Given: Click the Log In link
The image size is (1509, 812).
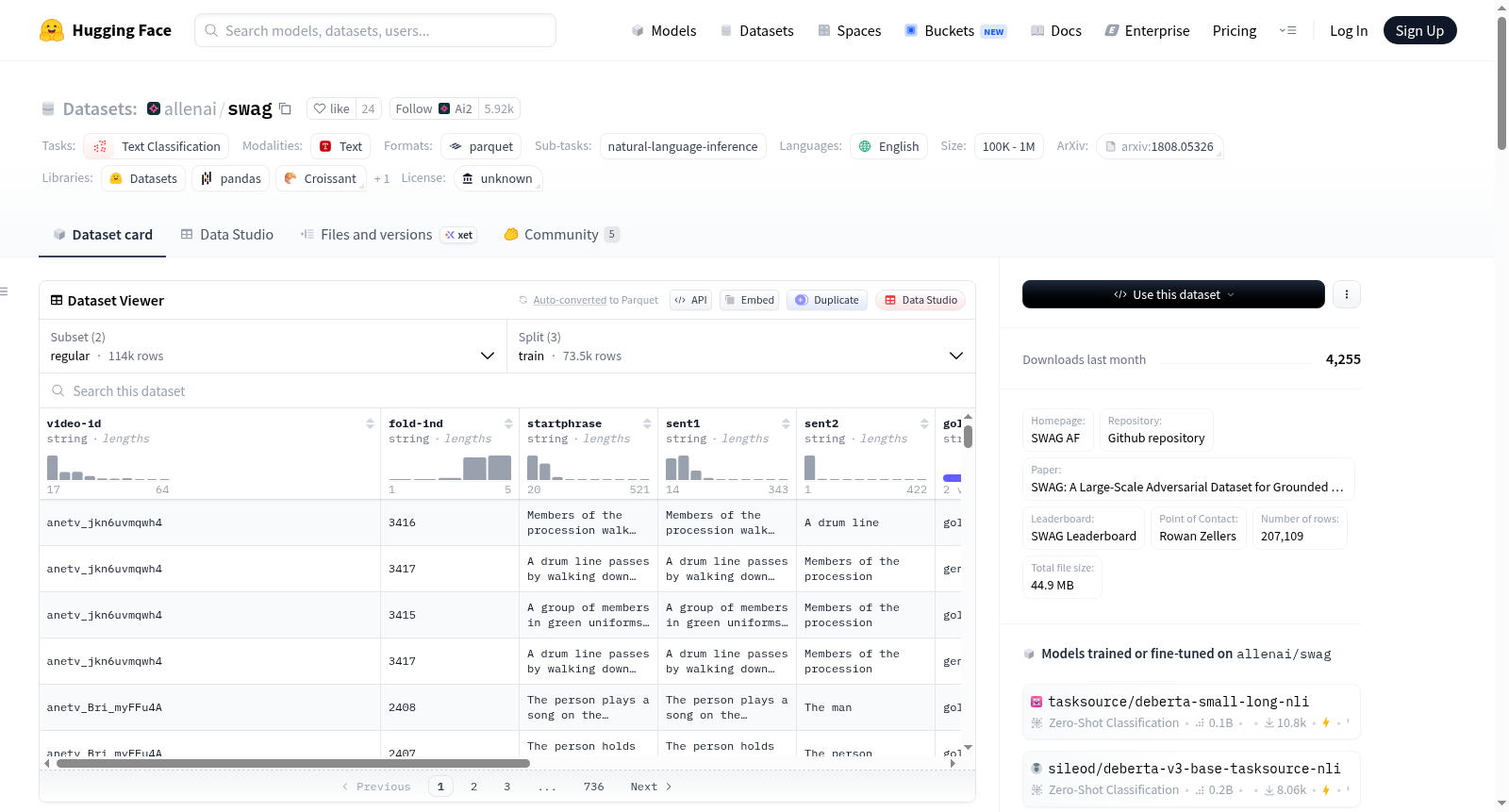Looking at the screenshot, I should tap(1349, 30).
